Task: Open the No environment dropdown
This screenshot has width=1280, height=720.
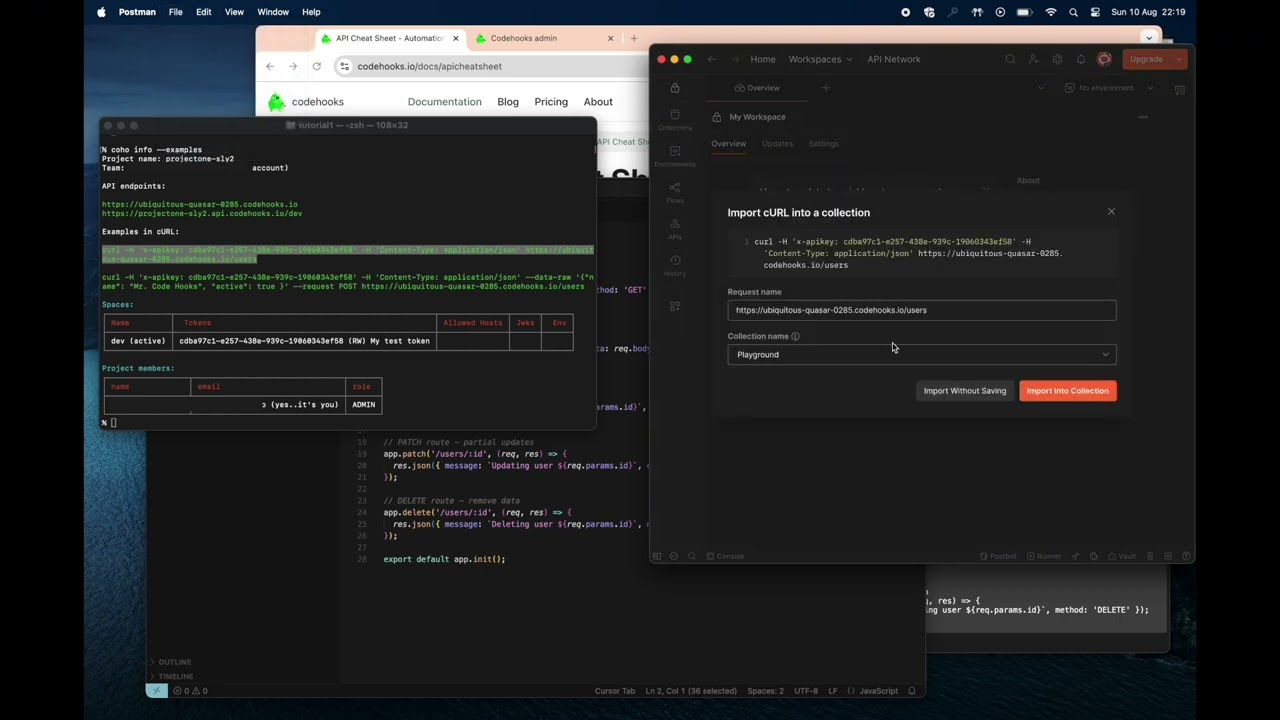Action: (x=1108, y=88)
